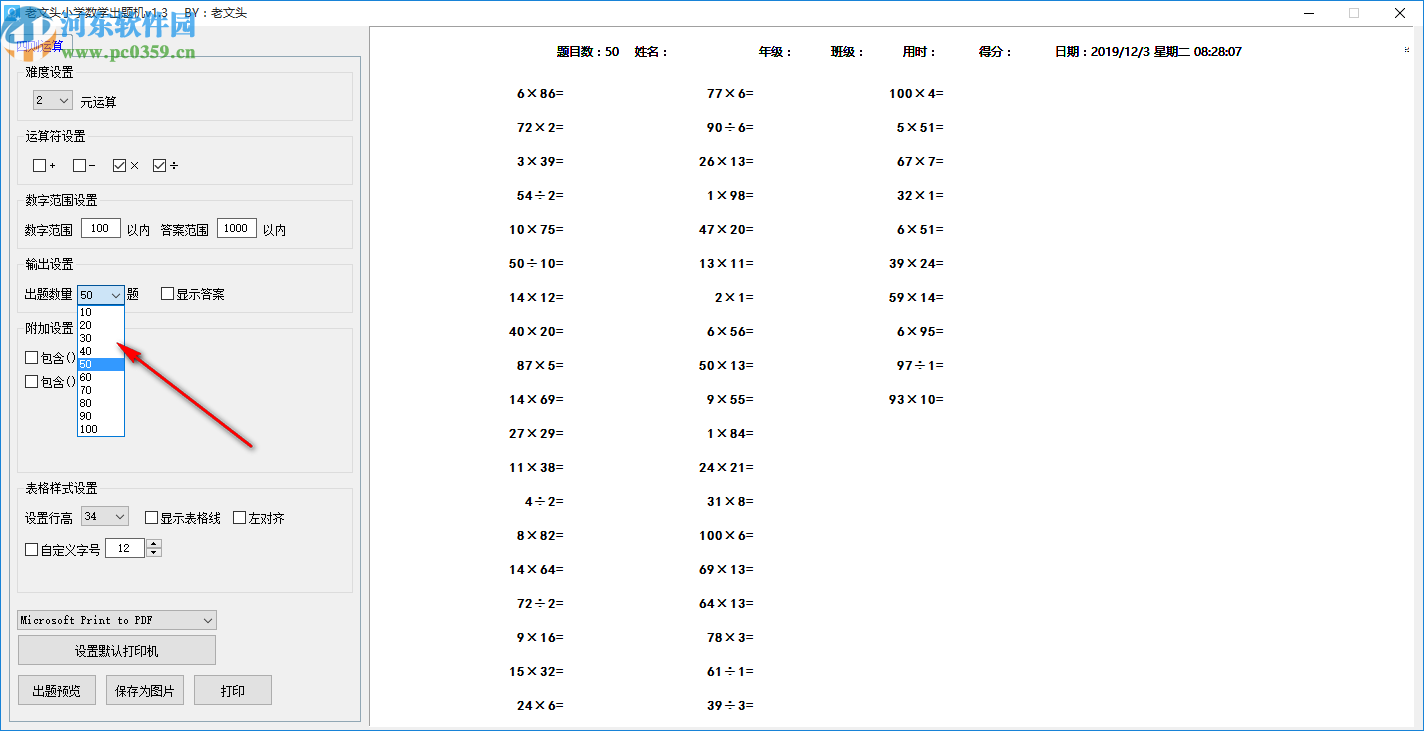This screenshot has height=731, width=1424.
Task: Choose 30 in the question count list
Action: pos(101,338)
